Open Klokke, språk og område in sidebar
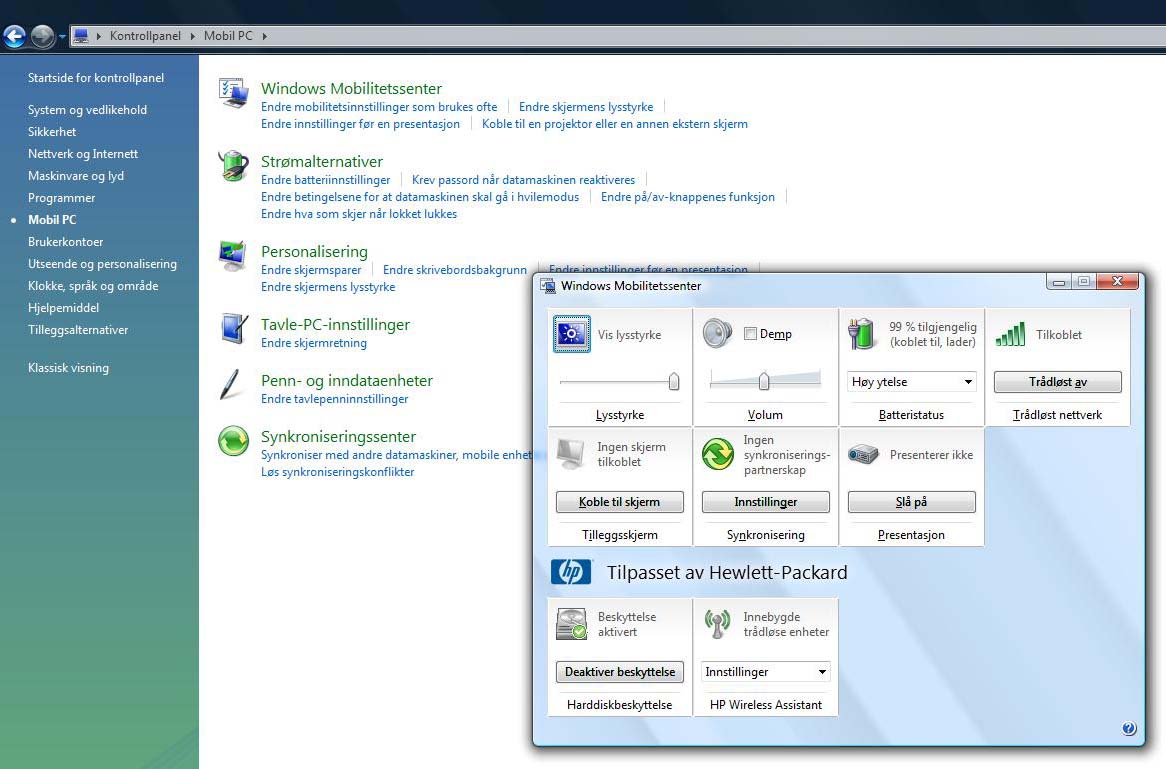Viewport: 1166px width, 769px height. 93,286
